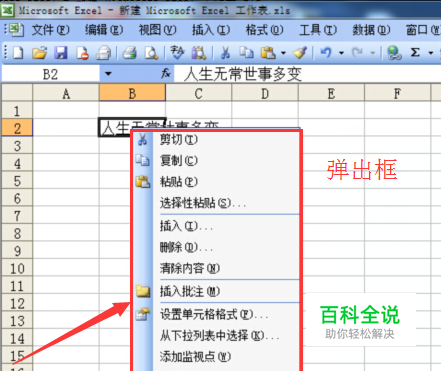
Task: Choose 删除(D)... in the context menu
Action: click(217, 247)
